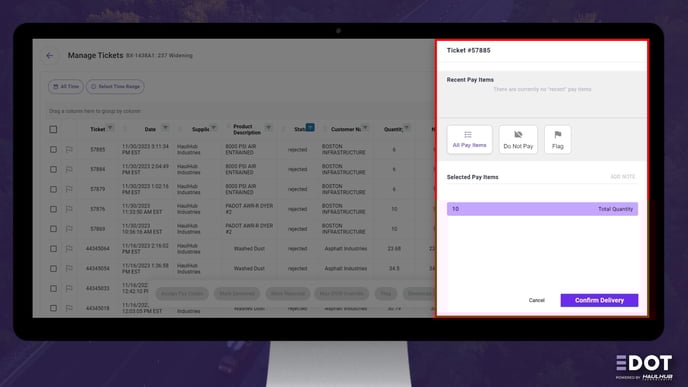Open the active Status column filter
The image size is (688, 387).
pyautogui.click(x=310, y=128)
